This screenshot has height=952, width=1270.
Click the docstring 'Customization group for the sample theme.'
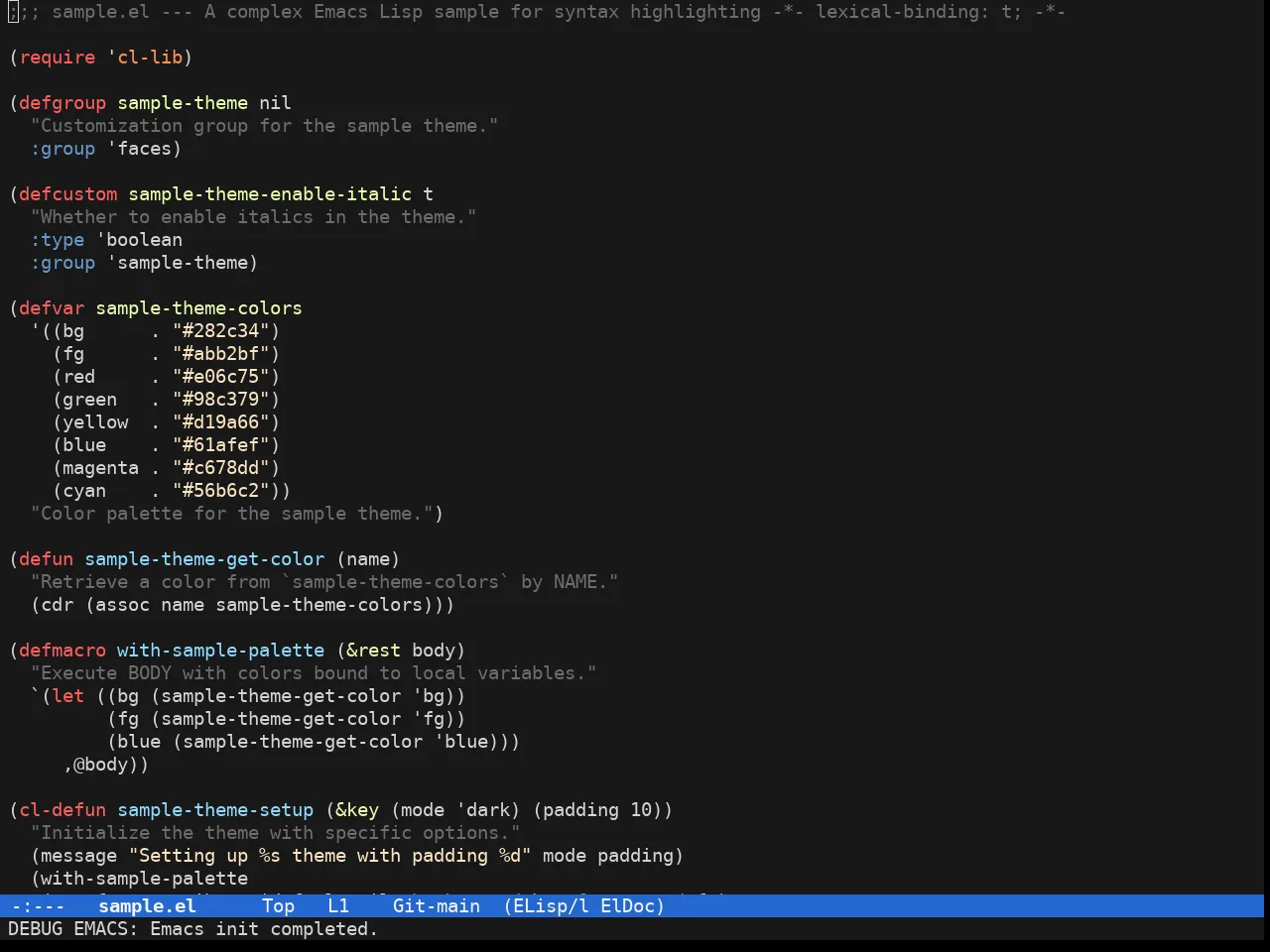point(265,126)
